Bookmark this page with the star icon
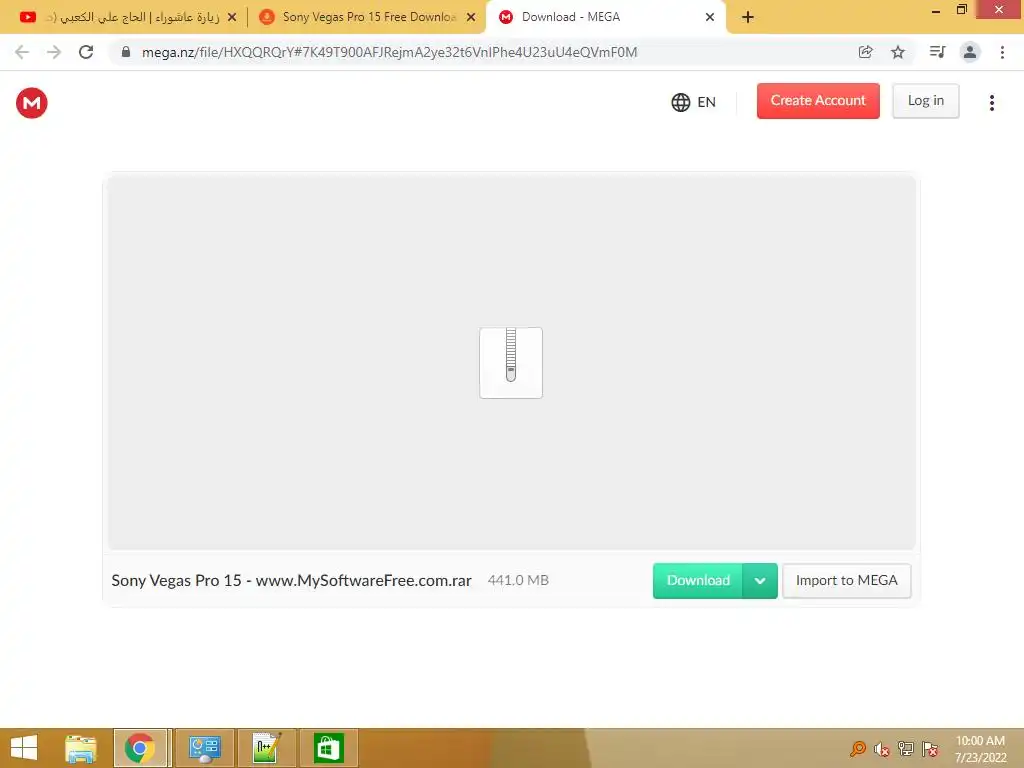1024x768 pixels. point(898,52)
